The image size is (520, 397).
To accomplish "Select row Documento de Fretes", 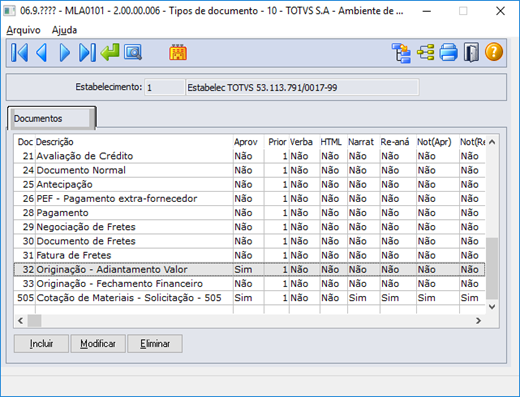I will (249, 241).
